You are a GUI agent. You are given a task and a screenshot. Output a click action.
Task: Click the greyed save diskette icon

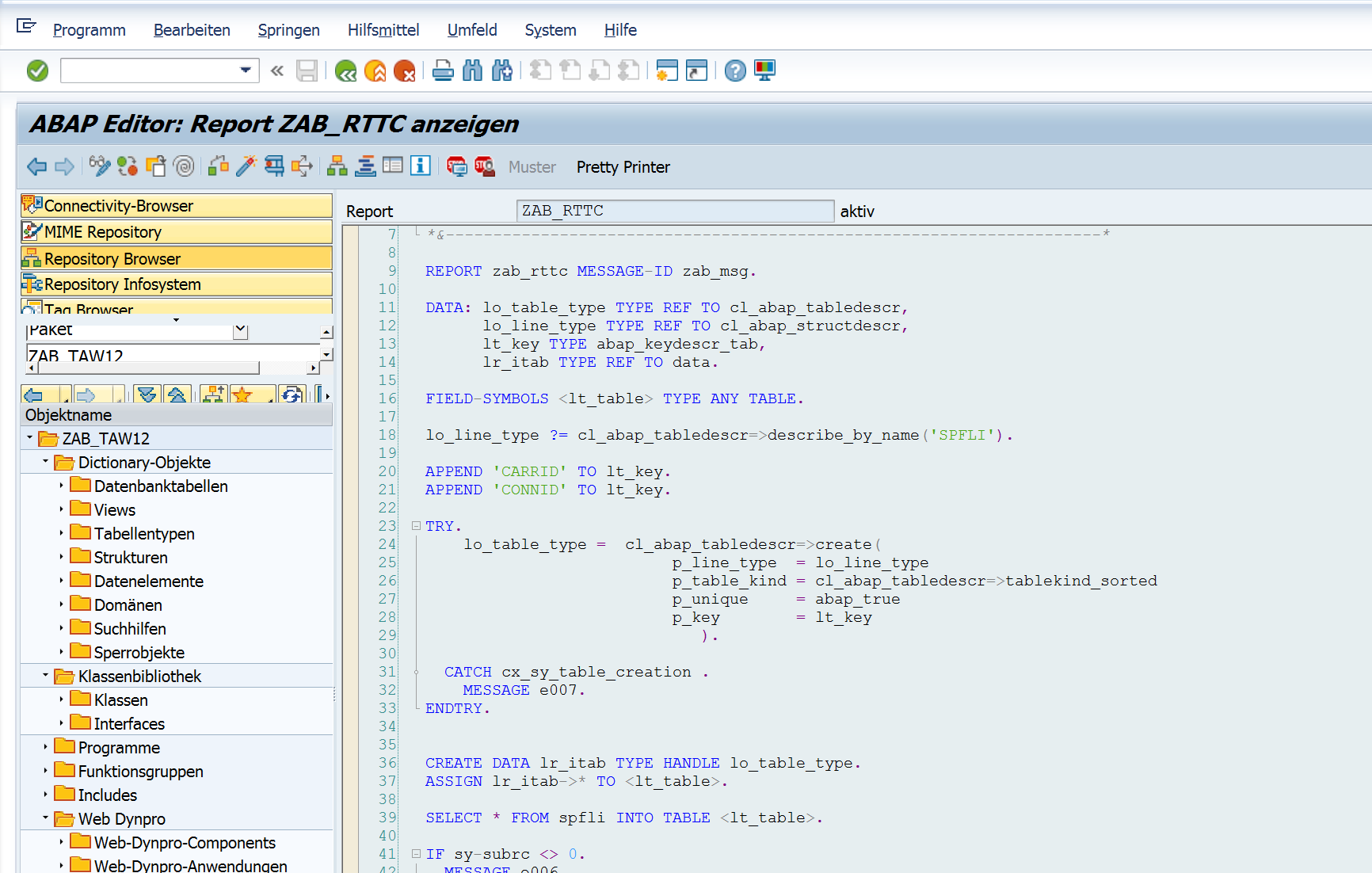coord(307,71)
